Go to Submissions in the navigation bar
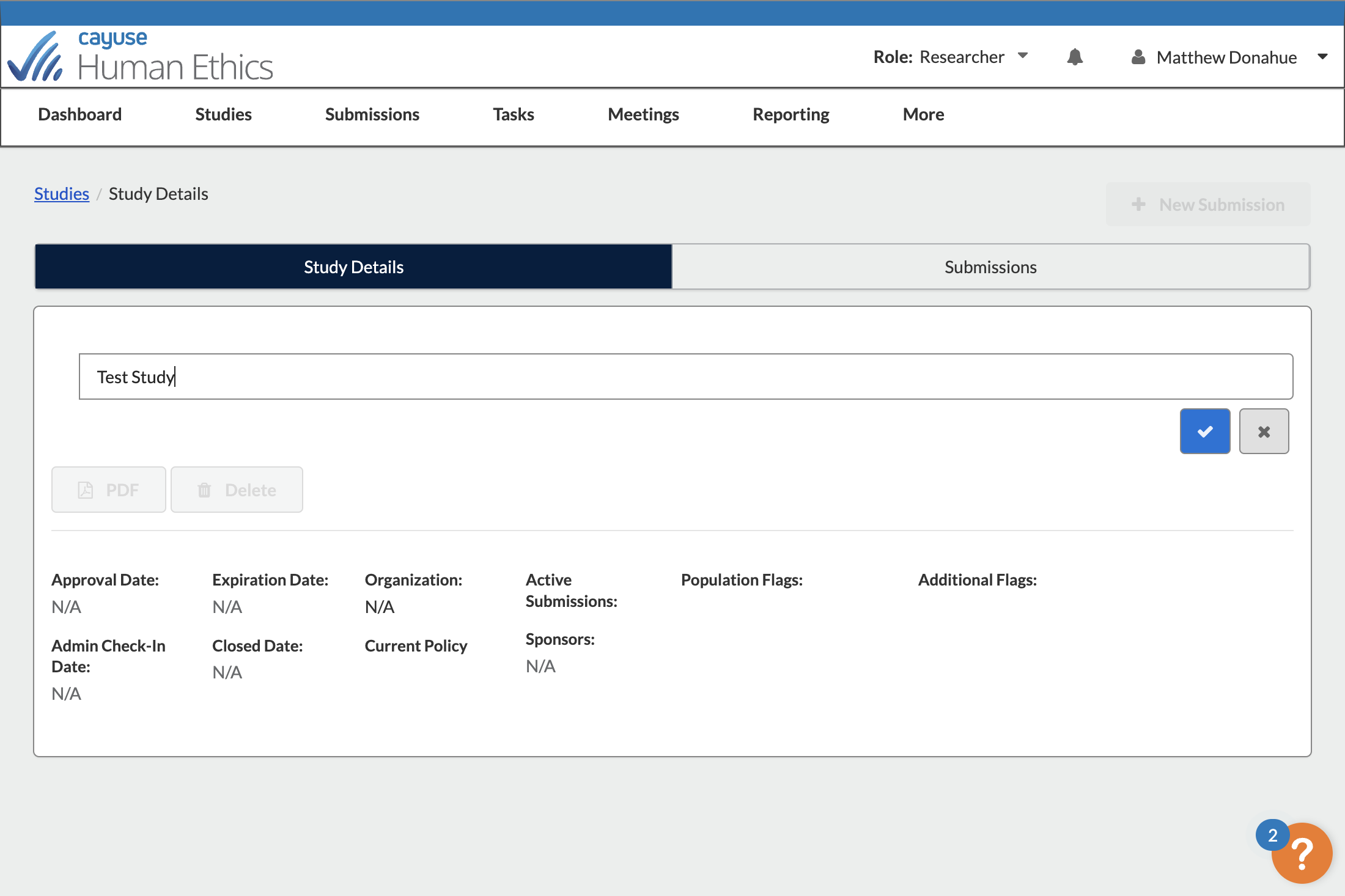The height and width of the screenshot is (896, 1345). coord(372,114)
